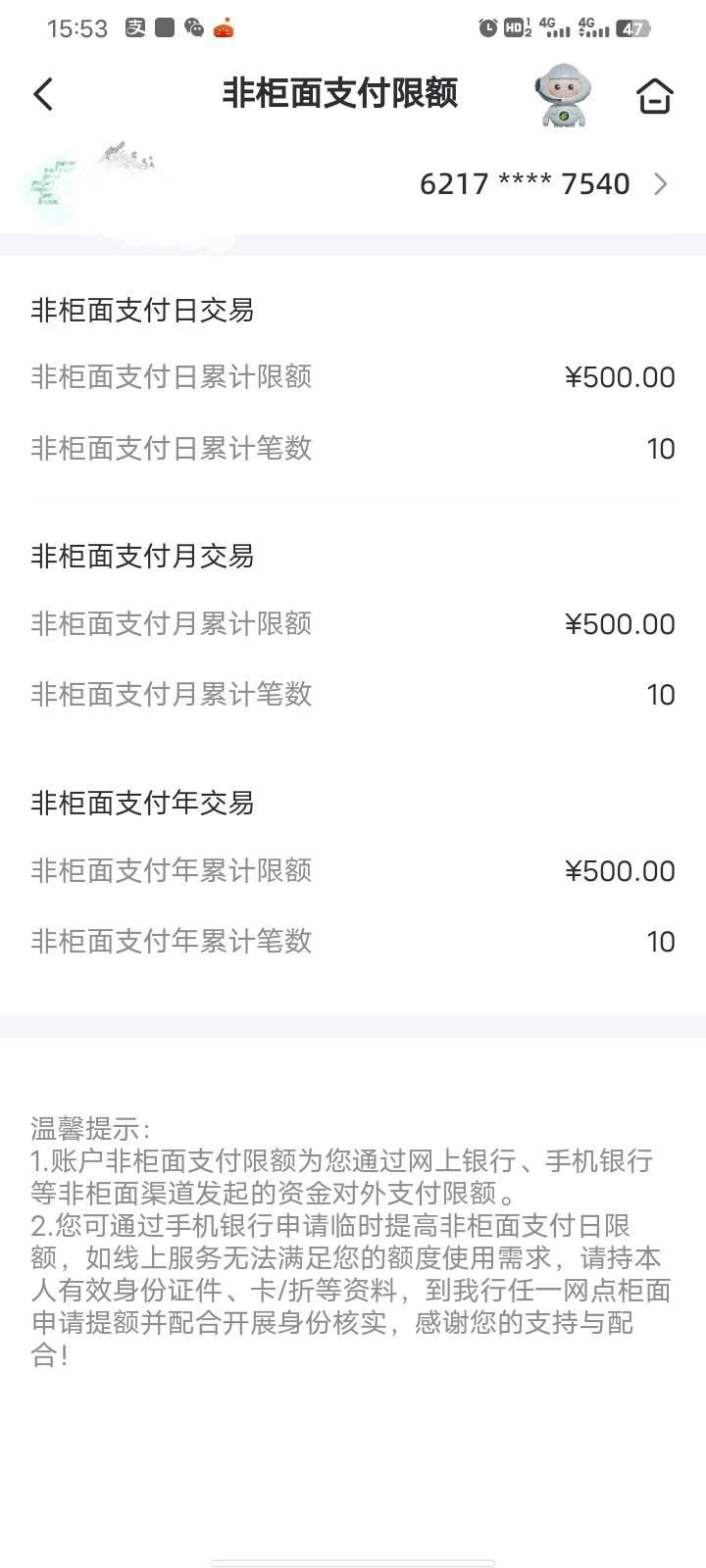Select the 非柜面支付月累计限额 row
The width and height of the screenshot is (706, 1568).
tap(353, 623)
